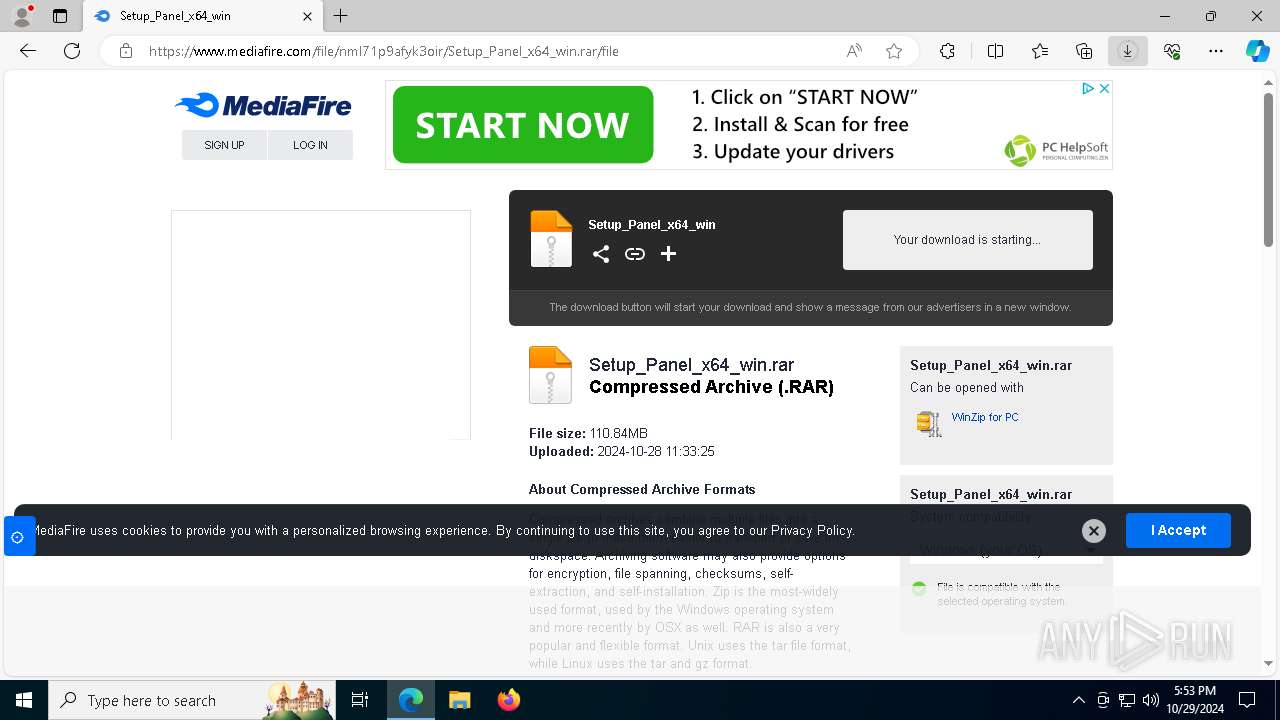This screenshot has height=720, width=1280.
Task: Dismiss the cookie banner X icon
Action: [1094, 531]
